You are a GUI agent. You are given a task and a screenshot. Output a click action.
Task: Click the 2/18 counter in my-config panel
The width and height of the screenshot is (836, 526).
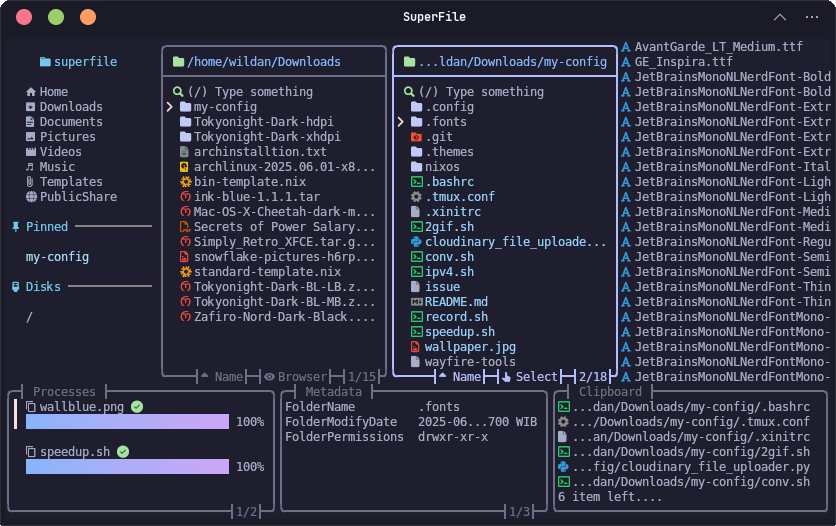coord(593,377)
